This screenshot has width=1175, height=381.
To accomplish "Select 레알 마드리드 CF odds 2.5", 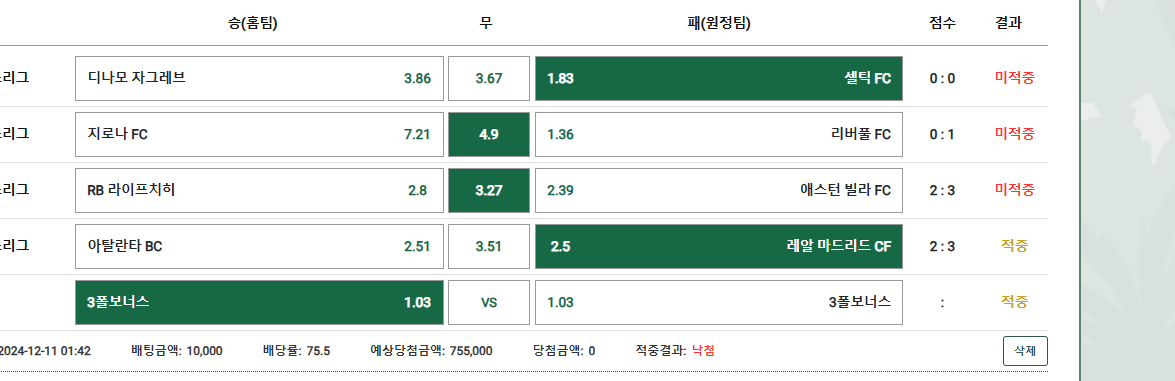I will coord(719,246).
